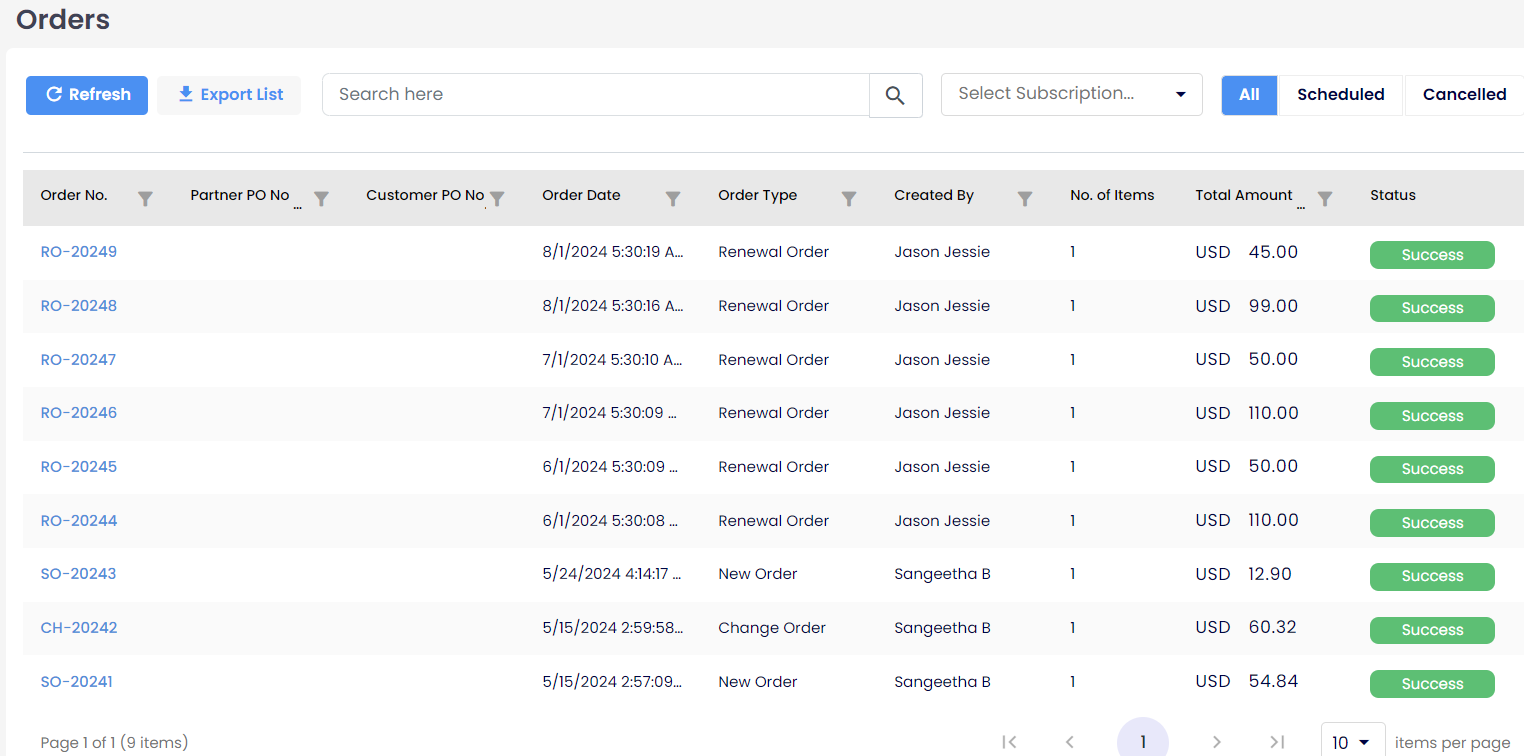Open filter for Order Date column

click(673, 199)
